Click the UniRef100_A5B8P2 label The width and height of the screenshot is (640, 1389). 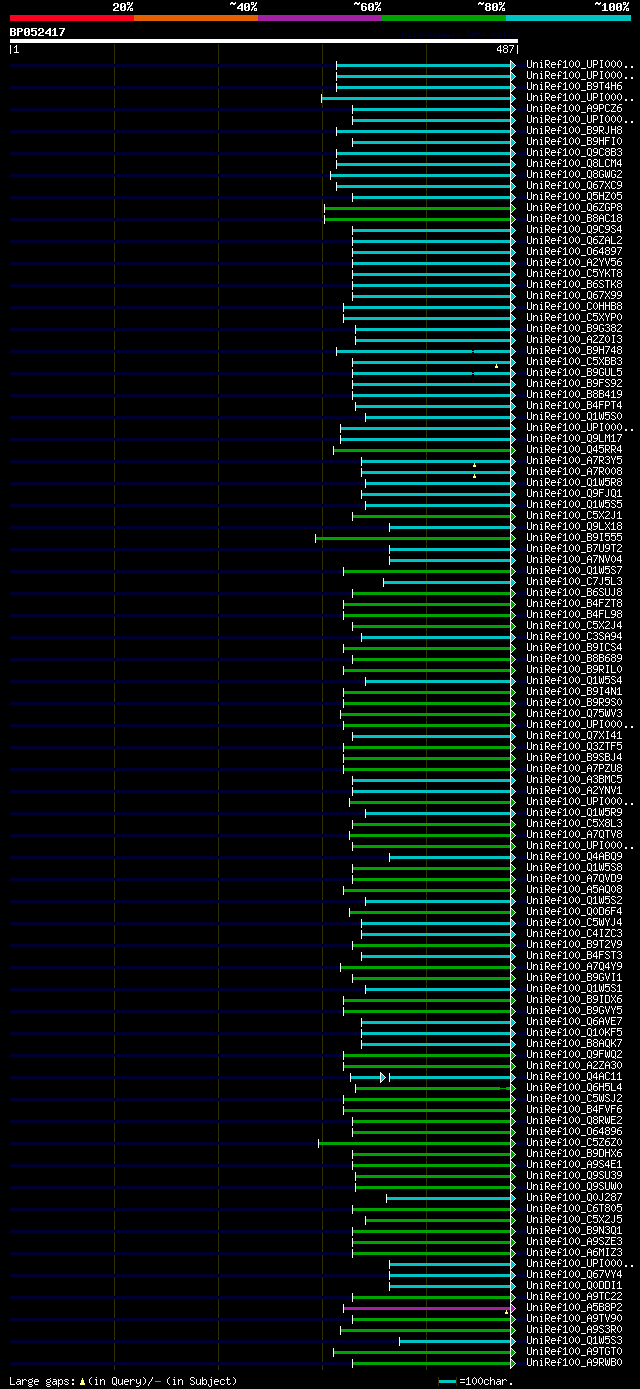[x=574, y=1308]
